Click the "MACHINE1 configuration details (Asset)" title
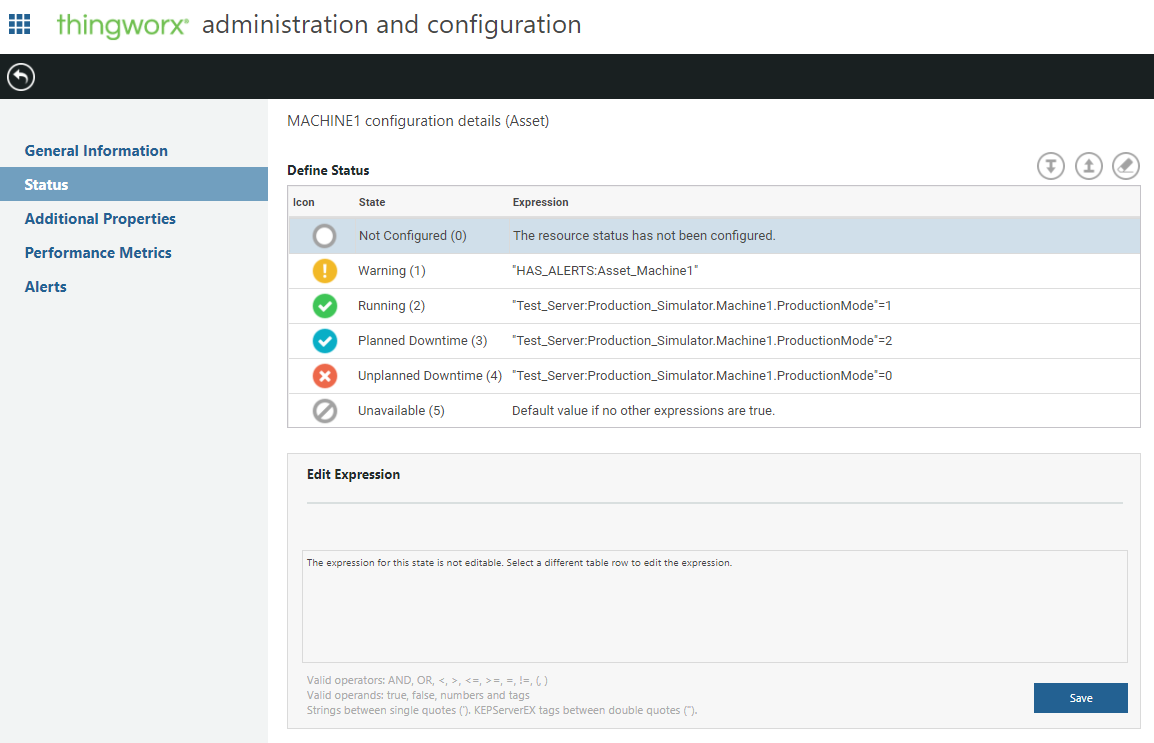 point(418,121)
